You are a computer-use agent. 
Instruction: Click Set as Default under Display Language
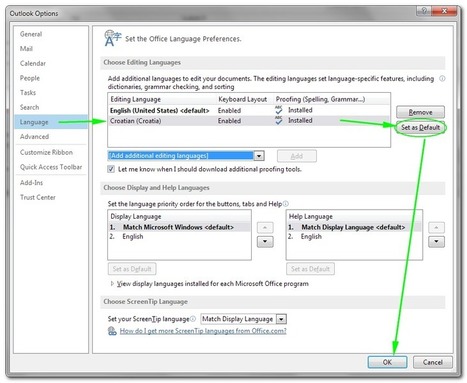[x=132, y=269]
